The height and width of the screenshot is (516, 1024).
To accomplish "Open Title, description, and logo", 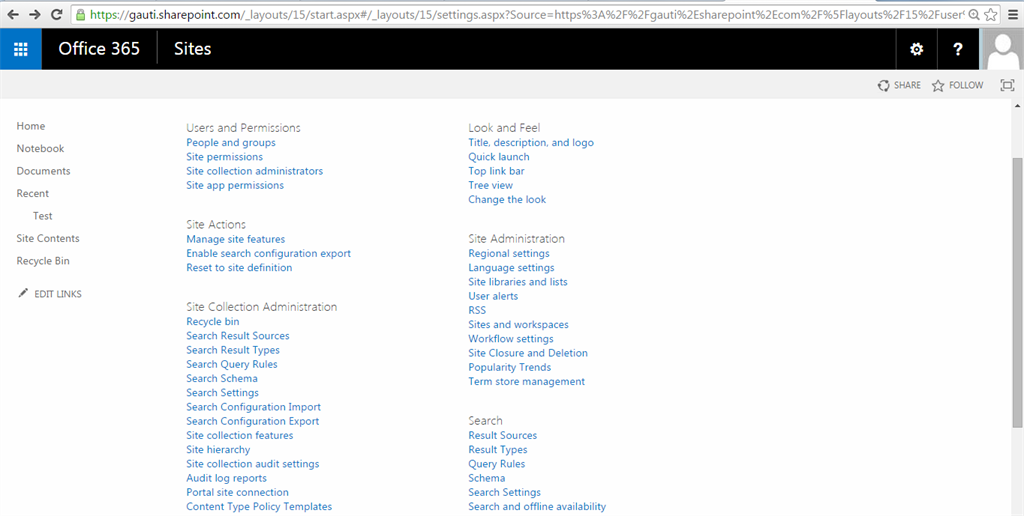I will pos(531,142).
